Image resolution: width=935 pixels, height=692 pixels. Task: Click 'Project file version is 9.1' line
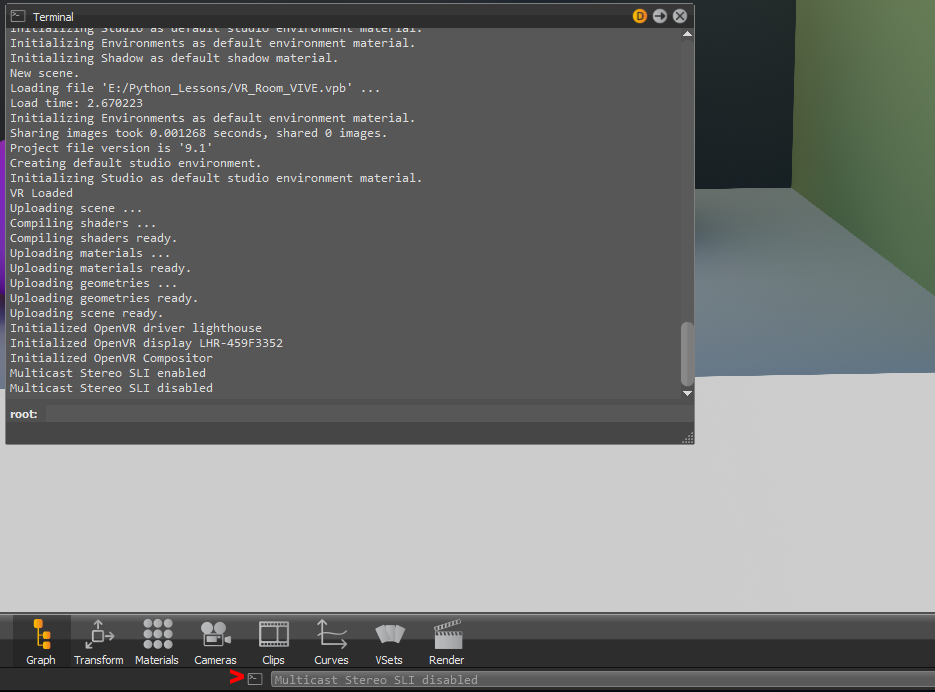click(111, 148)
